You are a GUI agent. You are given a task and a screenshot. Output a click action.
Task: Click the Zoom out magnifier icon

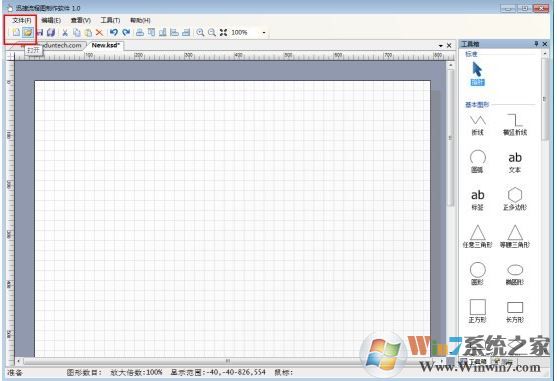[x=212, y=32]
